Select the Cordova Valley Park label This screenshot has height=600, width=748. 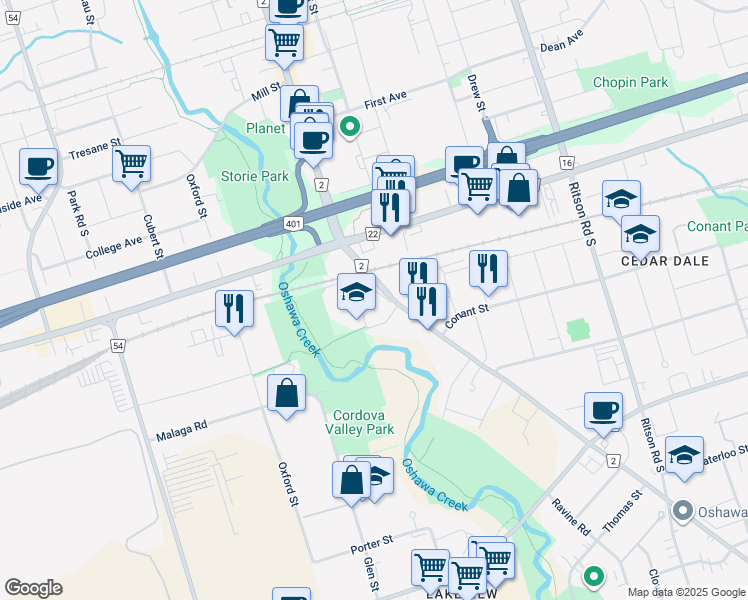(359, 423)
